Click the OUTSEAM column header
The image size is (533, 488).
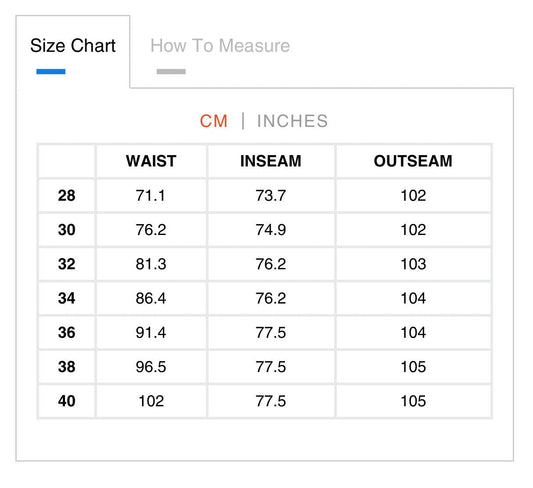413,161
